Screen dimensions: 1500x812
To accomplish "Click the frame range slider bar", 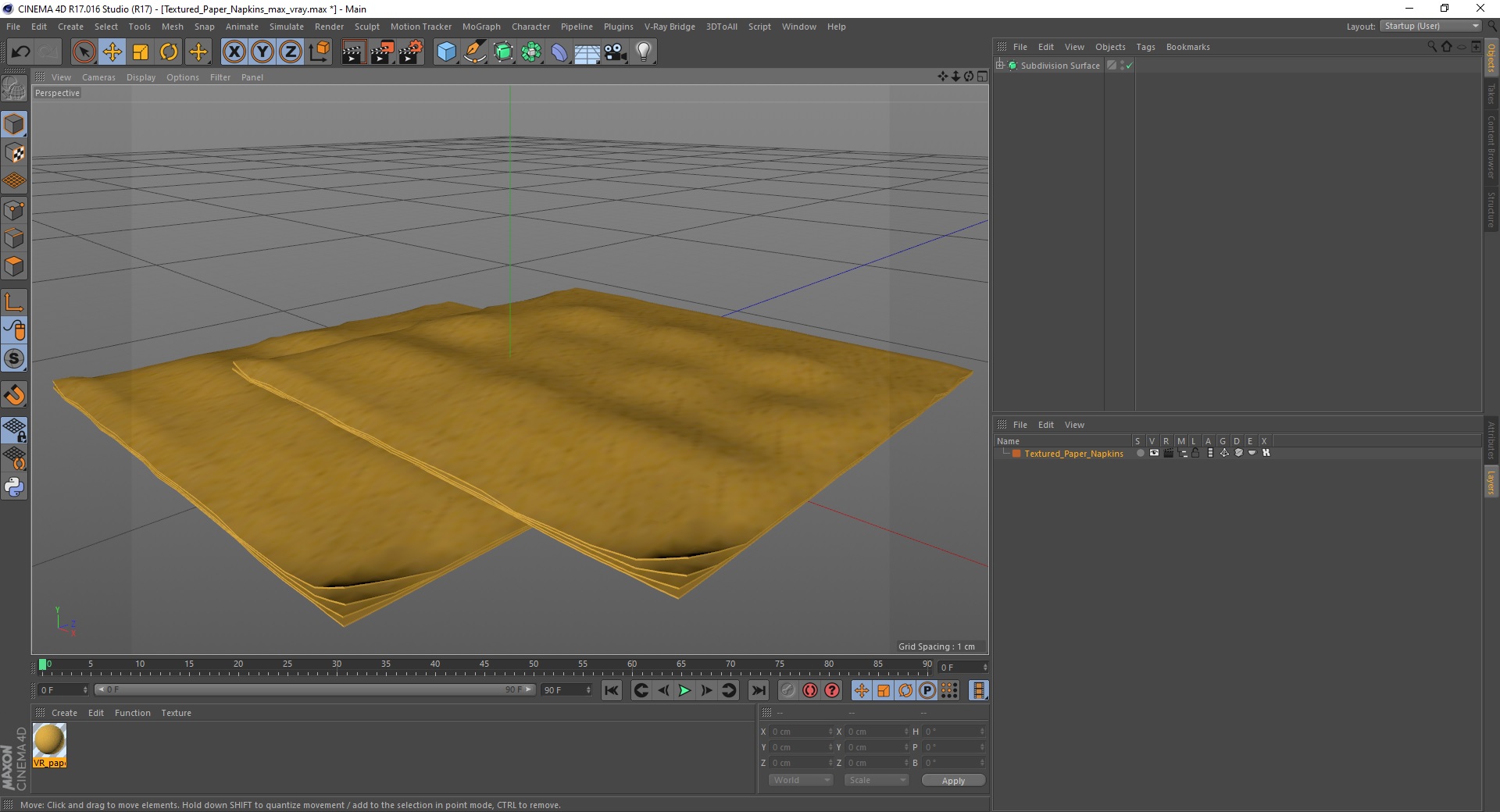I will click(x=314, y=689).
